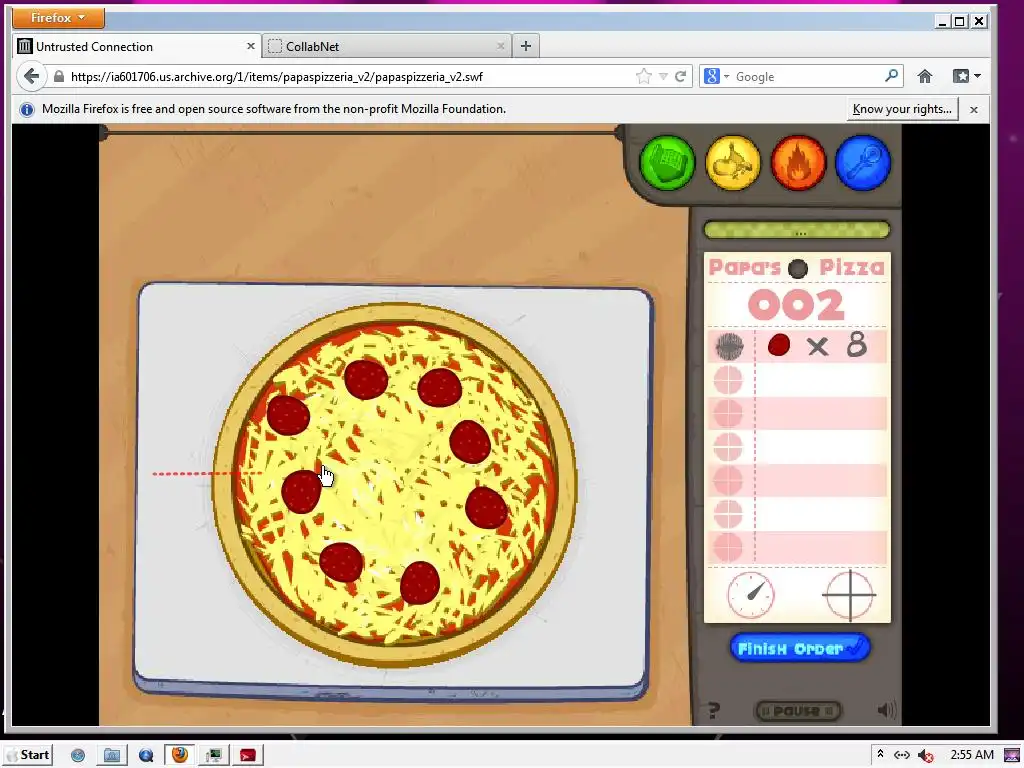
Task: Click order number 002 on ticket
Action: pyautogui.click(x=796, y=305)
